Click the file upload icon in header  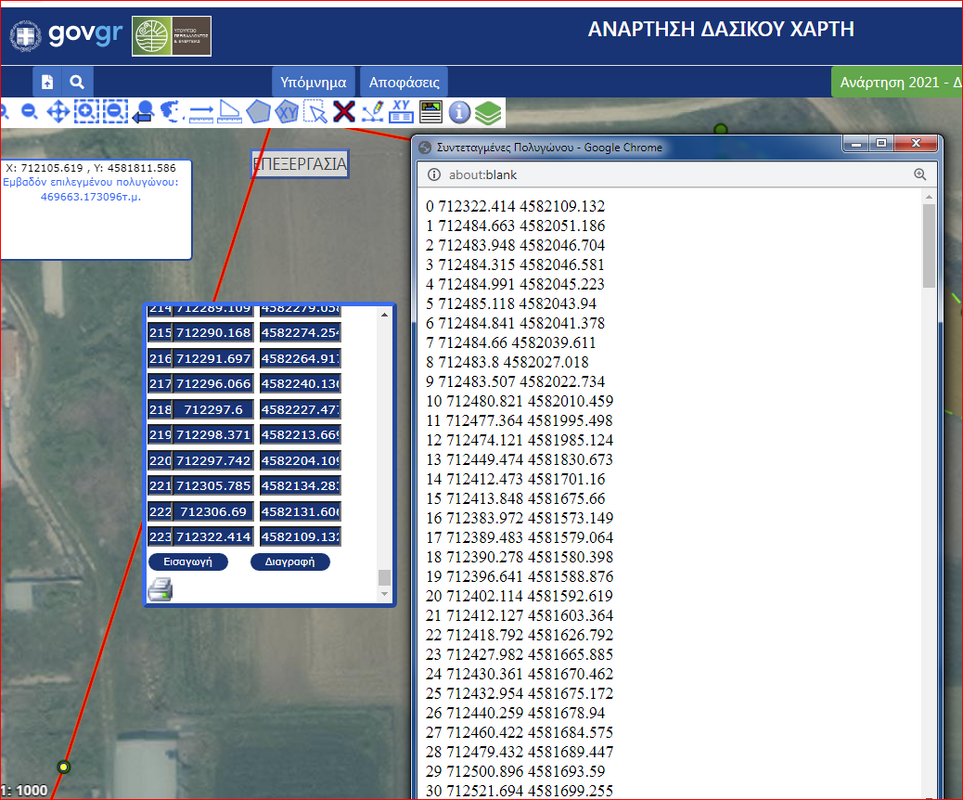[x=47, y=82]
